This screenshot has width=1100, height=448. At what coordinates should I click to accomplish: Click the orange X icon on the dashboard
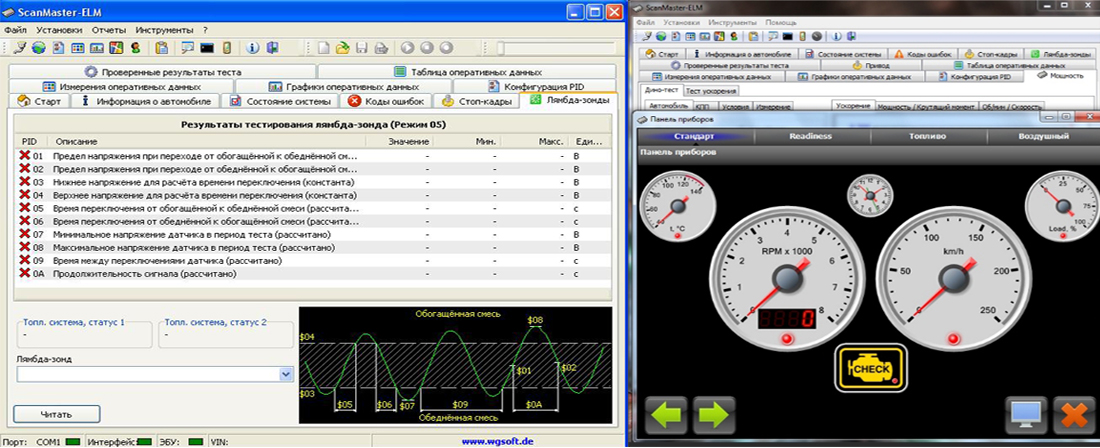(x=1075, y=414)
